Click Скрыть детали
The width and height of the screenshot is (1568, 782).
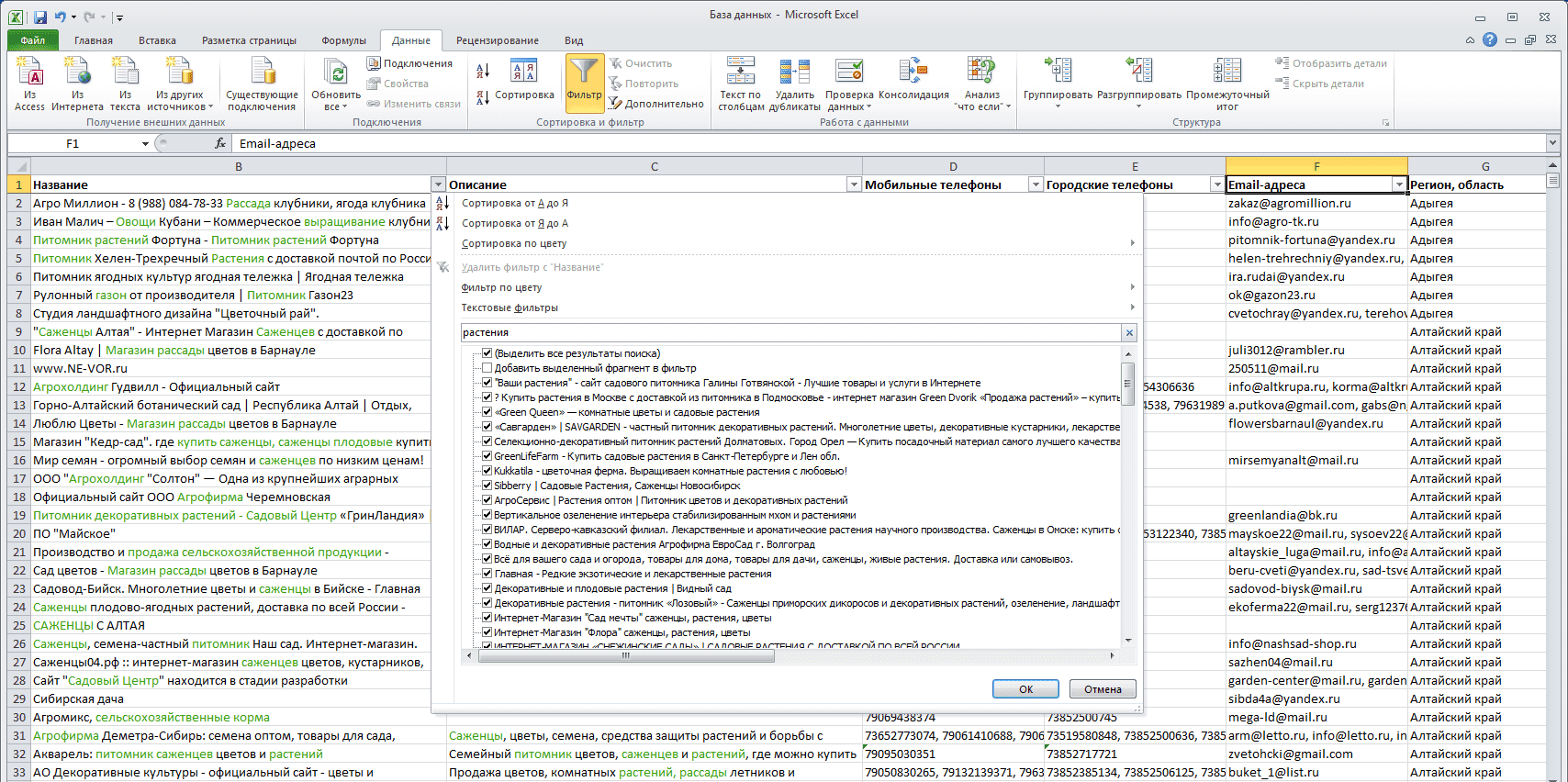[x=1319, y=84]
